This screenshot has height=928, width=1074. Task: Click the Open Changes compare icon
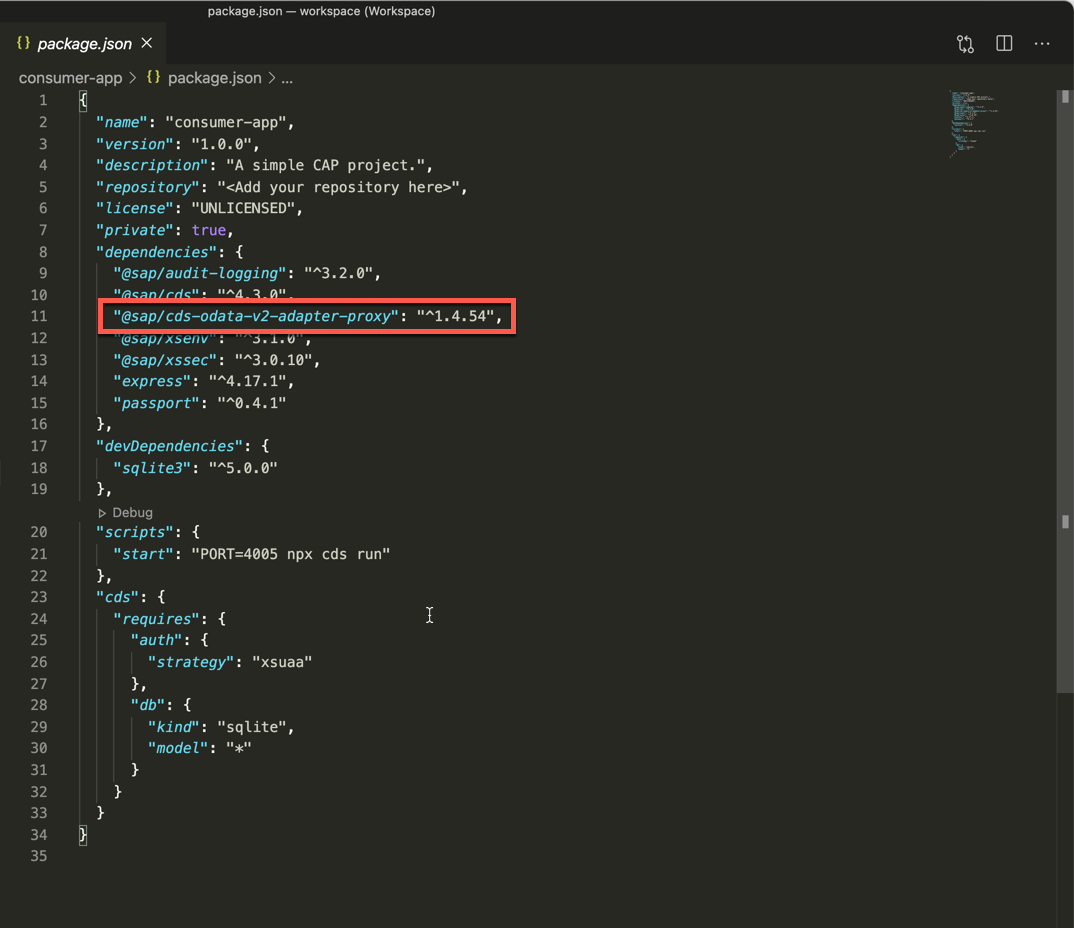(x=965, y=44)
